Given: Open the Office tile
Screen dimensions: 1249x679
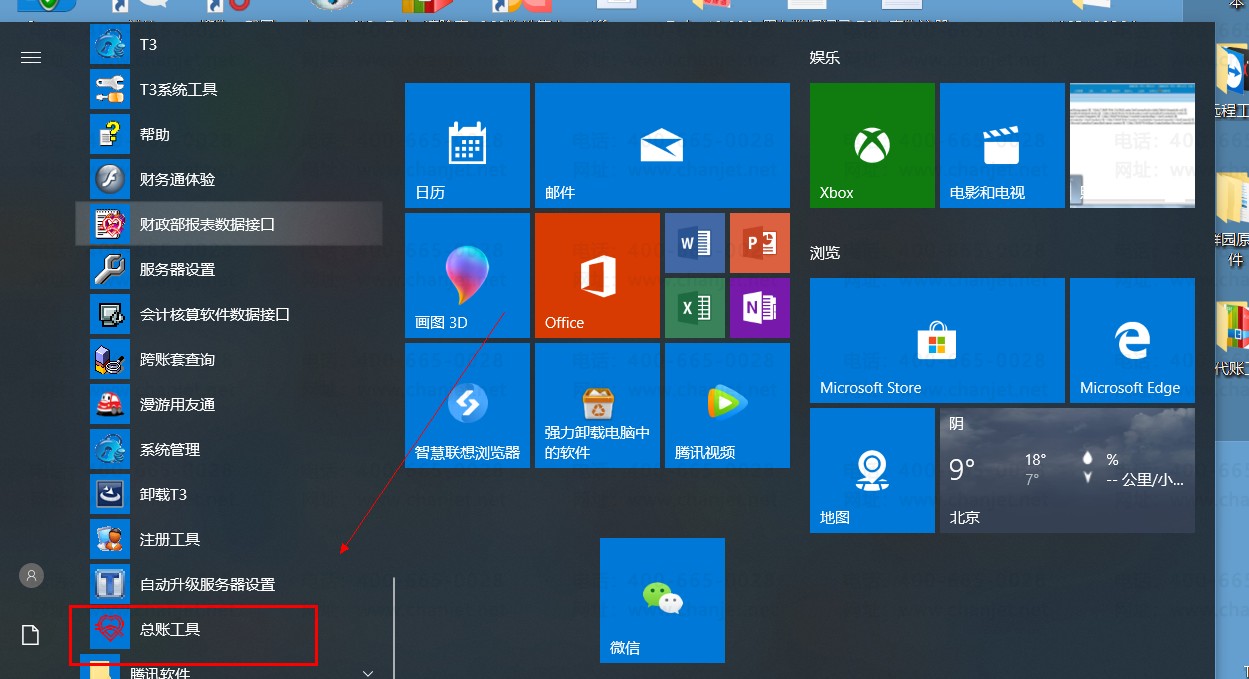Looking at the screenshot, I should coord(597,275).
